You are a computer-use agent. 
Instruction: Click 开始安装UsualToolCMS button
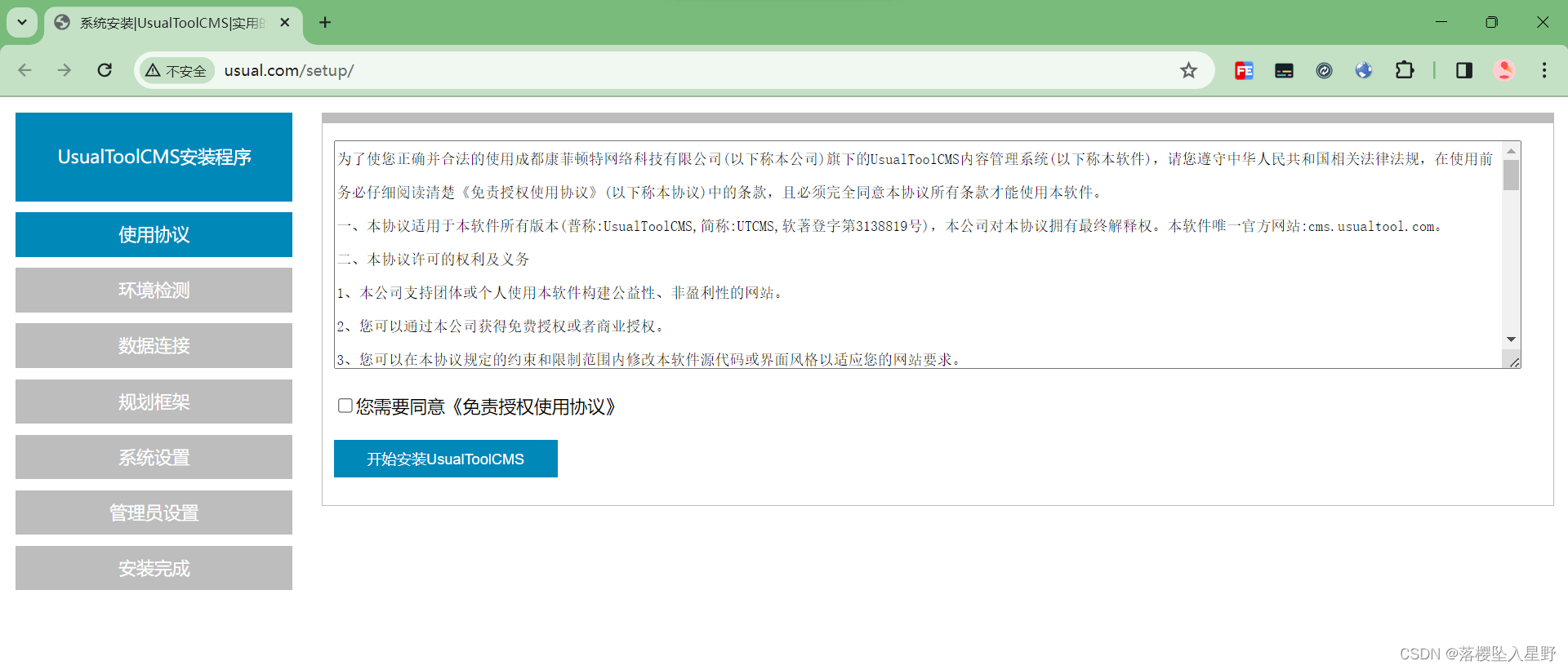pyautogui.click(x=446, y=459)
